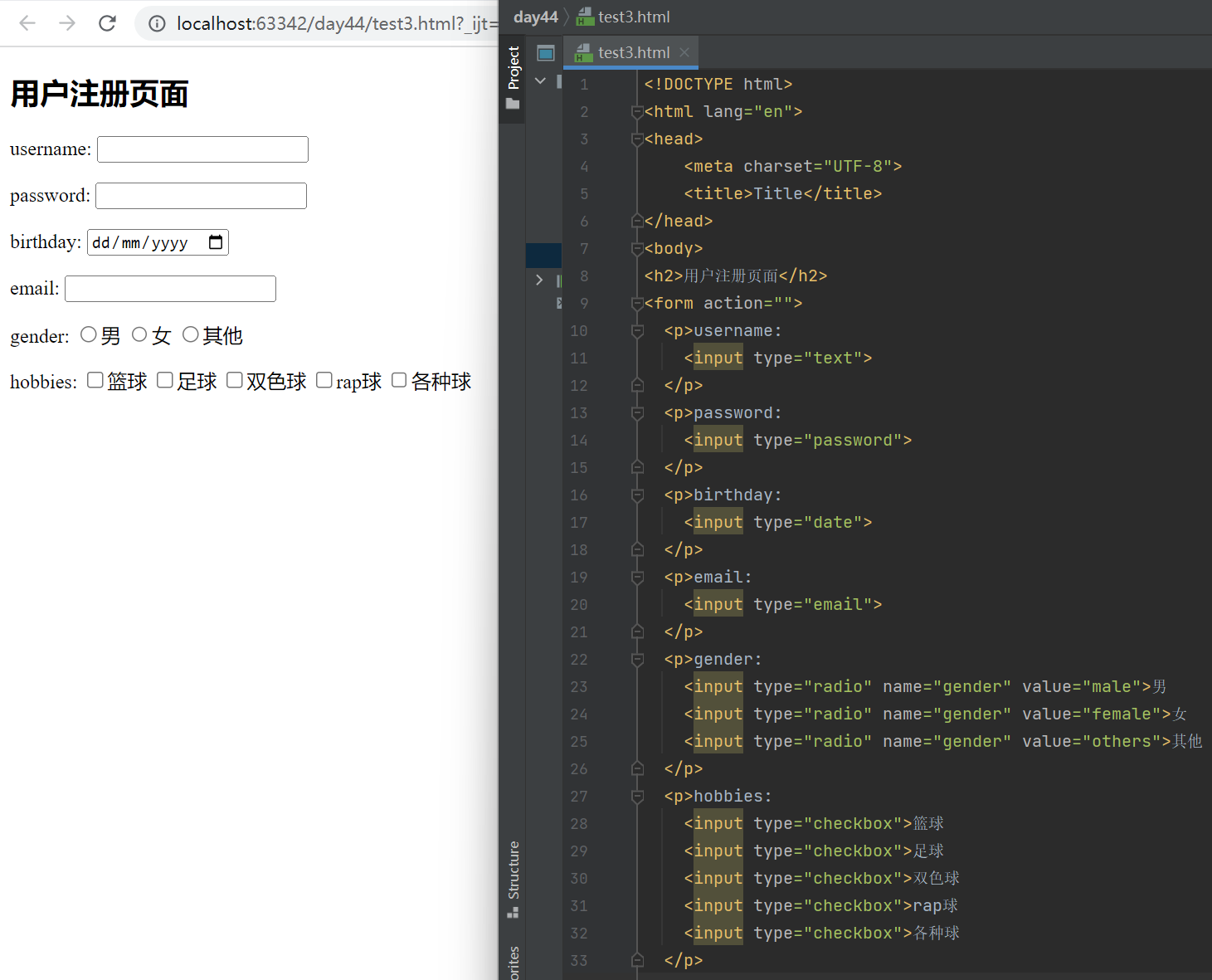The height and width of the screenshot is (980, 1212).
Task: Fold the email paragraph at line 19
Action: 637,578
